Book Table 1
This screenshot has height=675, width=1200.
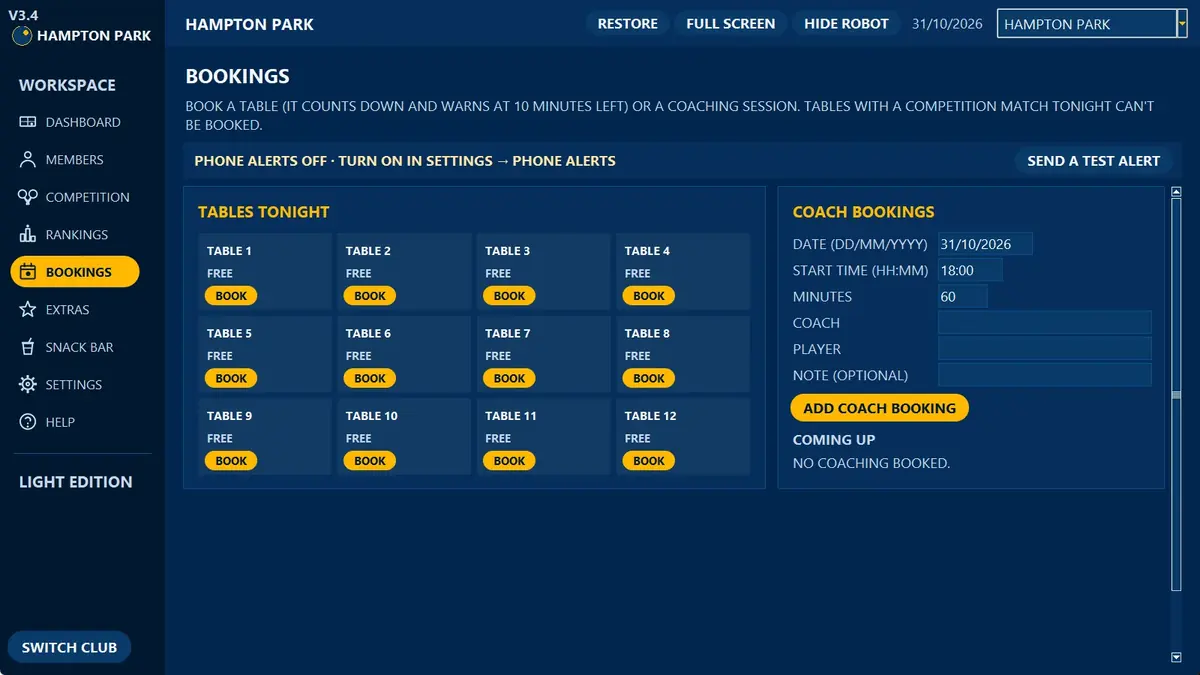click(x=231, y=296)
